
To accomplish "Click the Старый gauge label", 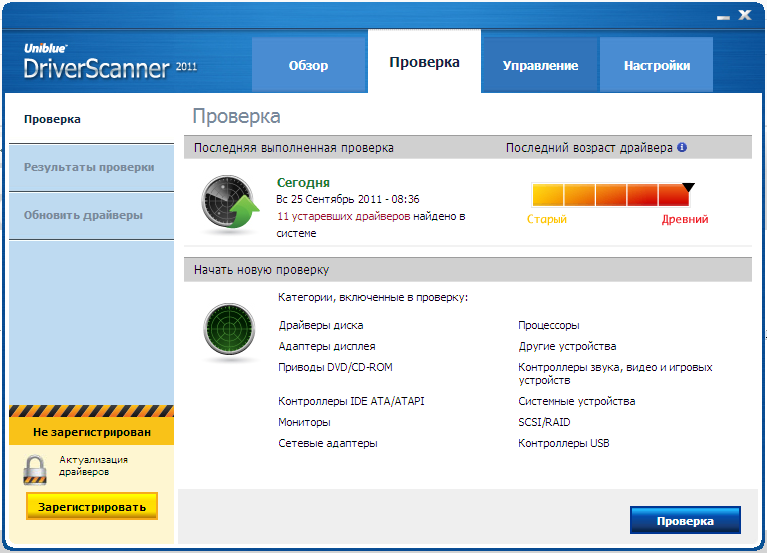I will click(x=546, y=219).
